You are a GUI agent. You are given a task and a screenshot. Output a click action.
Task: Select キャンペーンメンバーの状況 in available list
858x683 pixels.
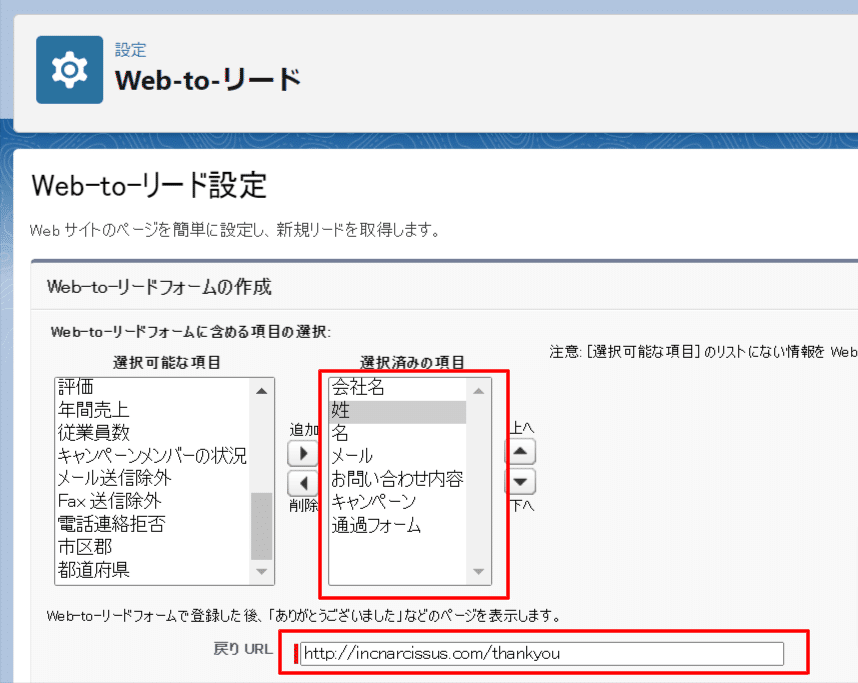tap(153, 455)
